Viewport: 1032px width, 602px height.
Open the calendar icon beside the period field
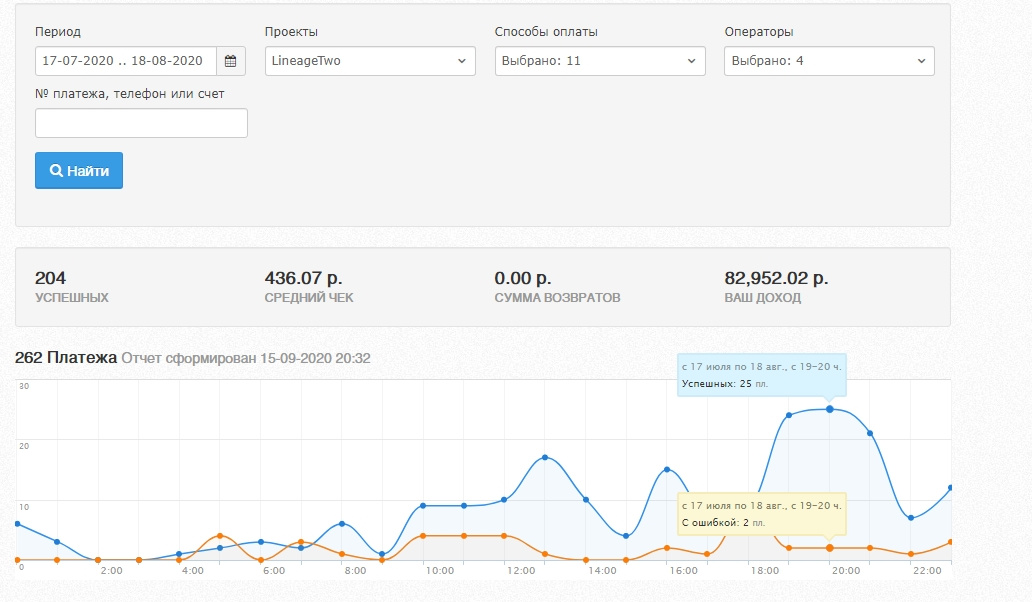[x=231, y=61]
